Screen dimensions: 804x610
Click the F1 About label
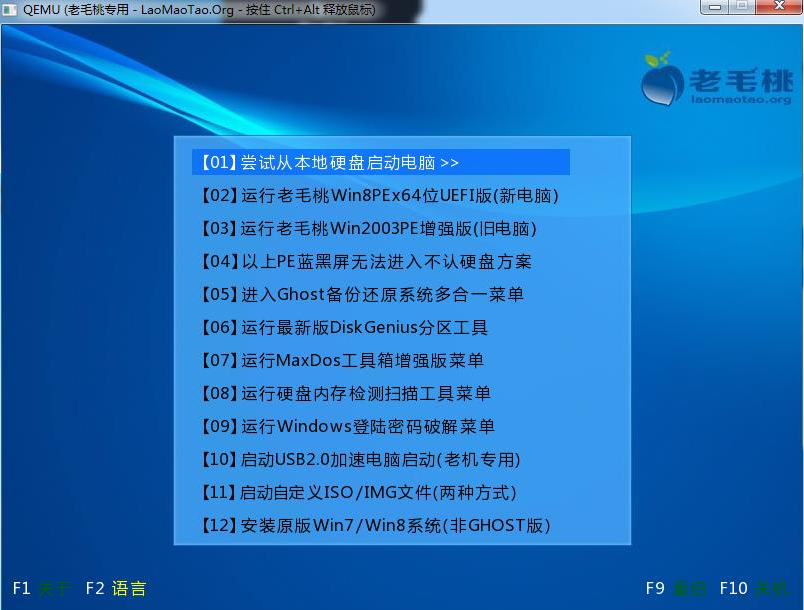coord(41,588)
